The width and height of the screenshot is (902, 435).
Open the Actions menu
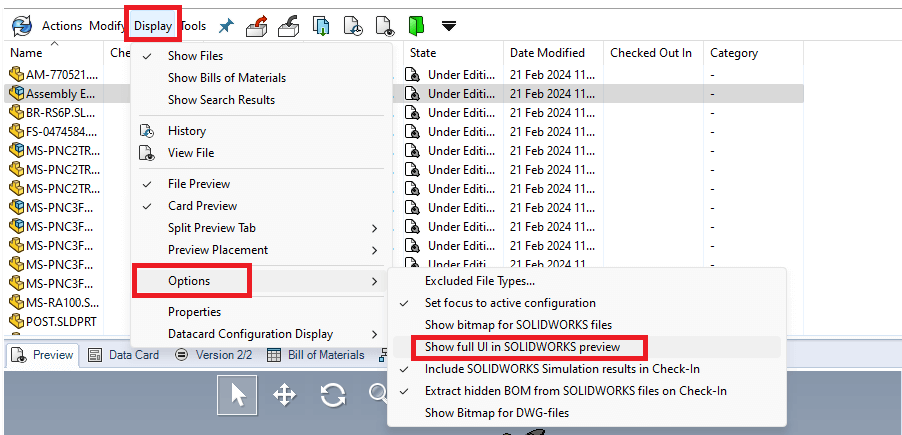(x=62, y=26)
